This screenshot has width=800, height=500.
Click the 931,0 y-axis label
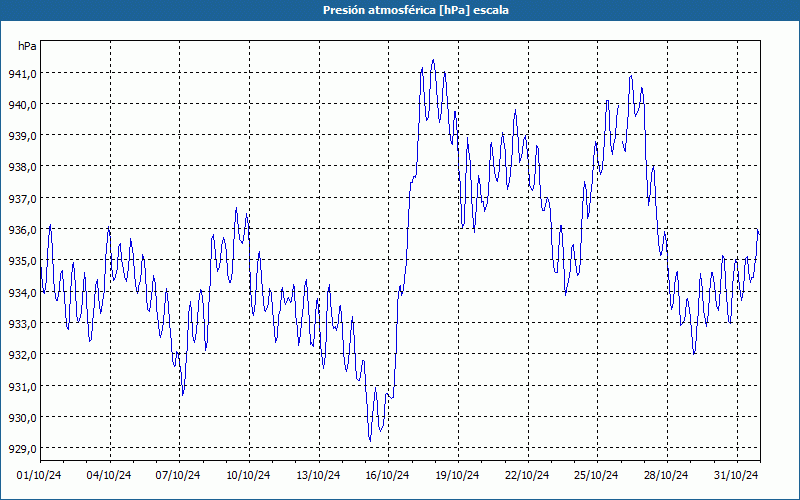22,387
